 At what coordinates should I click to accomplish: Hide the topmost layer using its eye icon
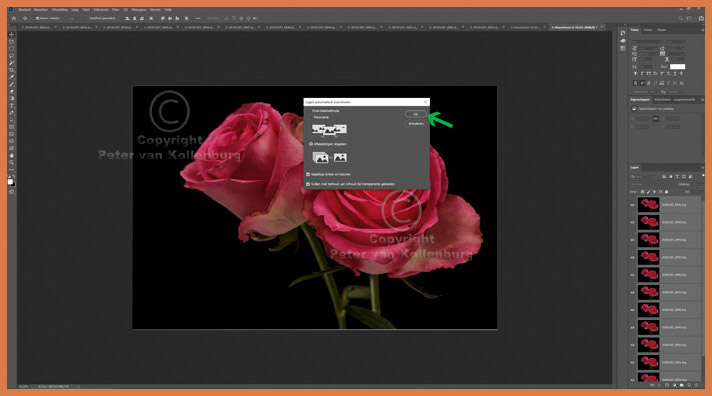[633, 205]
